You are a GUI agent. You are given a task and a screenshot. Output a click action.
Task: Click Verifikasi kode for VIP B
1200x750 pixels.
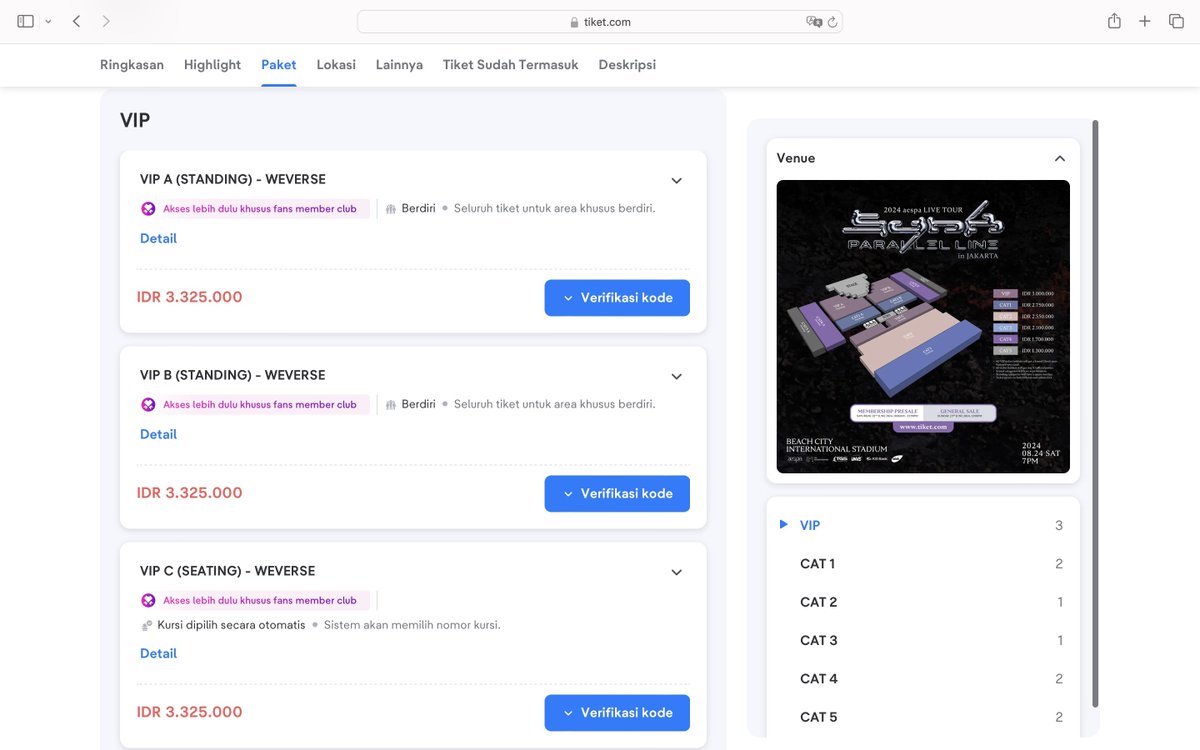pyautogui.click(x=617, y=494)
